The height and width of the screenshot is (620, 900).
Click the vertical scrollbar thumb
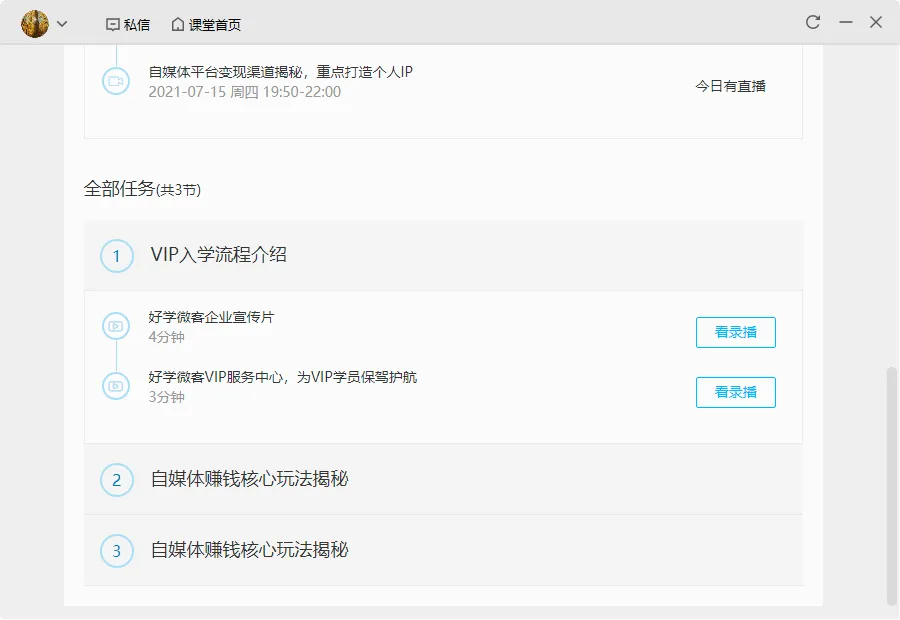891,486
